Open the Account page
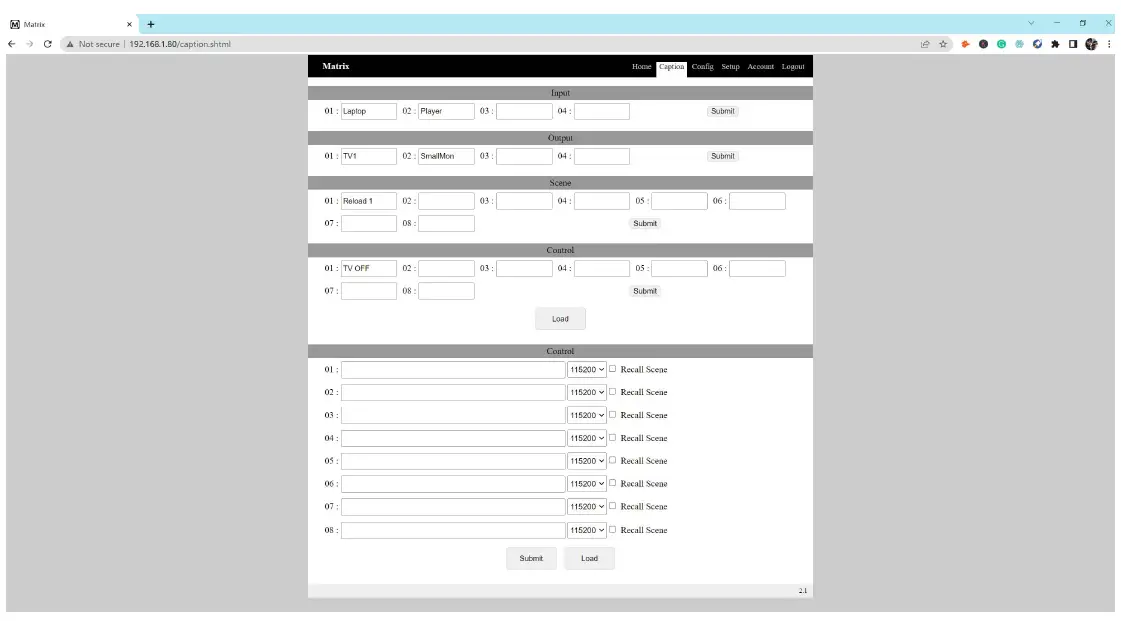The width and height of the screenshot is (1121, 621). coord(761,66)
